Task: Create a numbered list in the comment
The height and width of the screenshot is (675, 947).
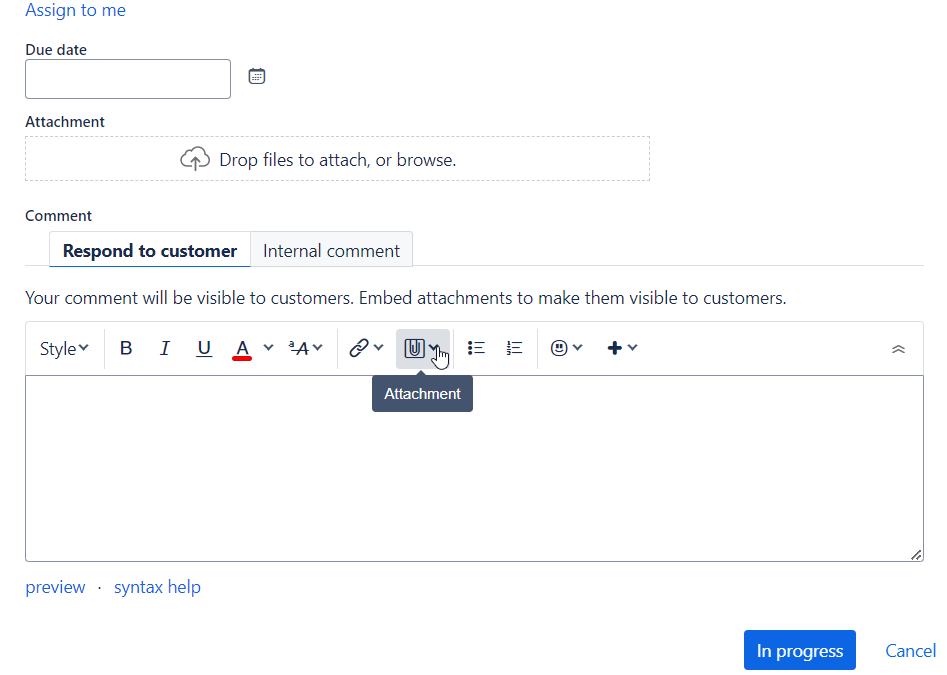Action: [x=514, y=348]
